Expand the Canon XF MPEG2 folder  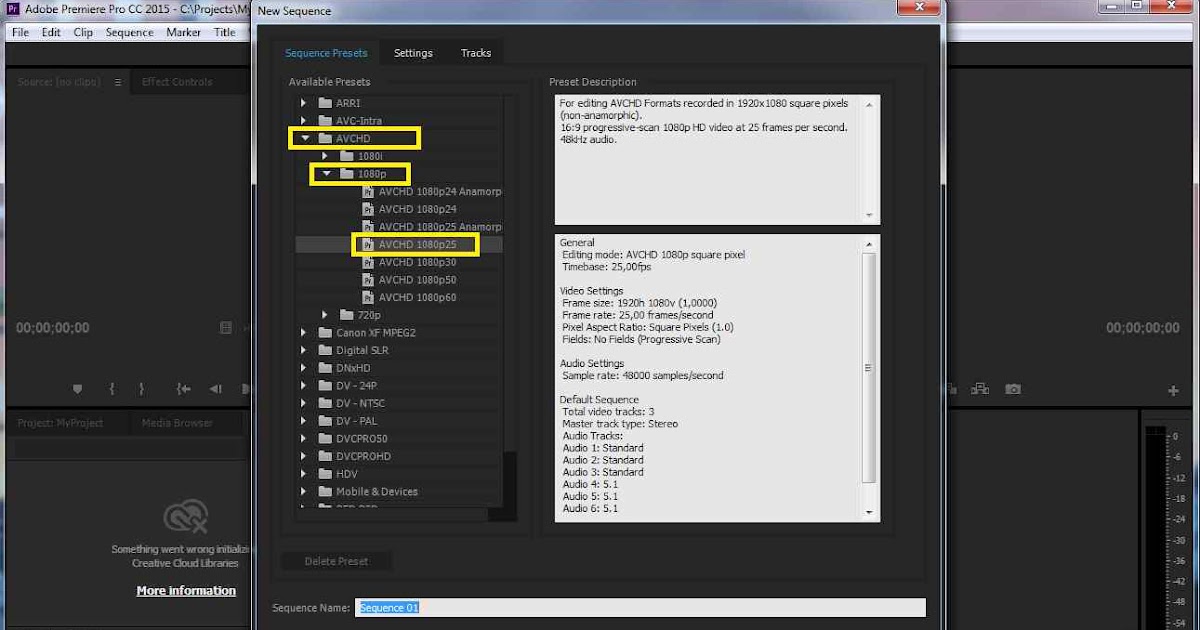pos(304,333)
